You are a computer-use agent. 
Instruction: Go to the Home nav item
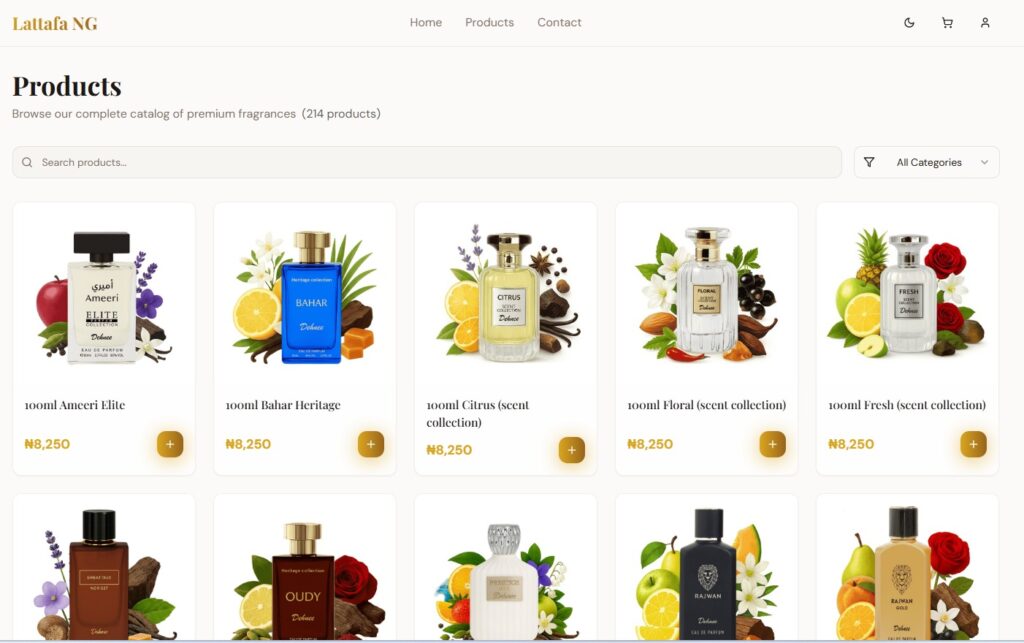tap(426, 22)
